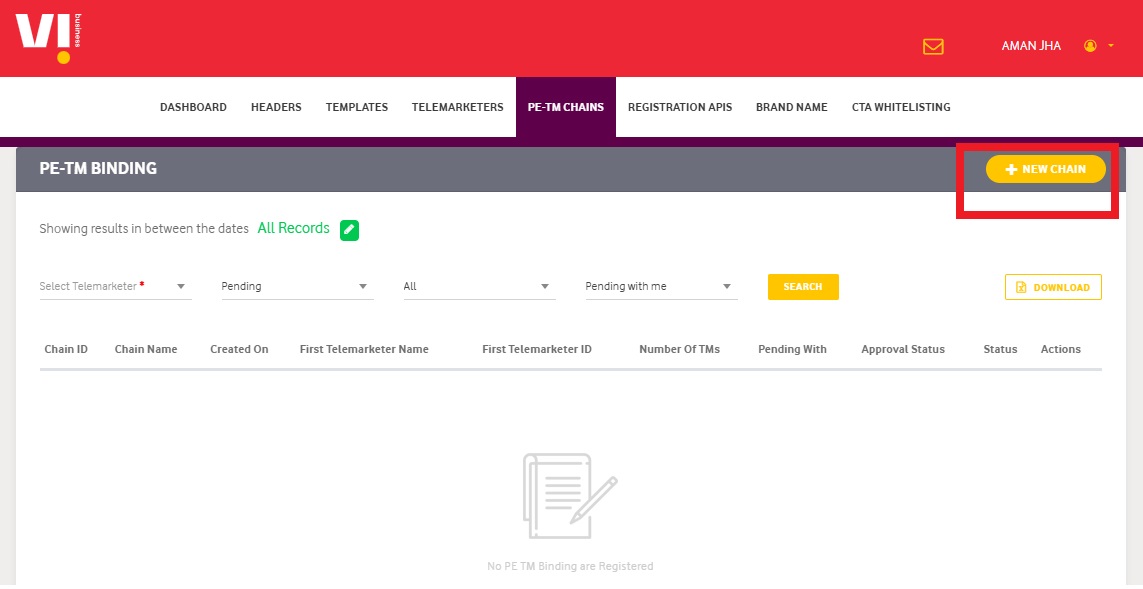
Task: Open the CTA WHITELISTING tab
Action: 900,107
